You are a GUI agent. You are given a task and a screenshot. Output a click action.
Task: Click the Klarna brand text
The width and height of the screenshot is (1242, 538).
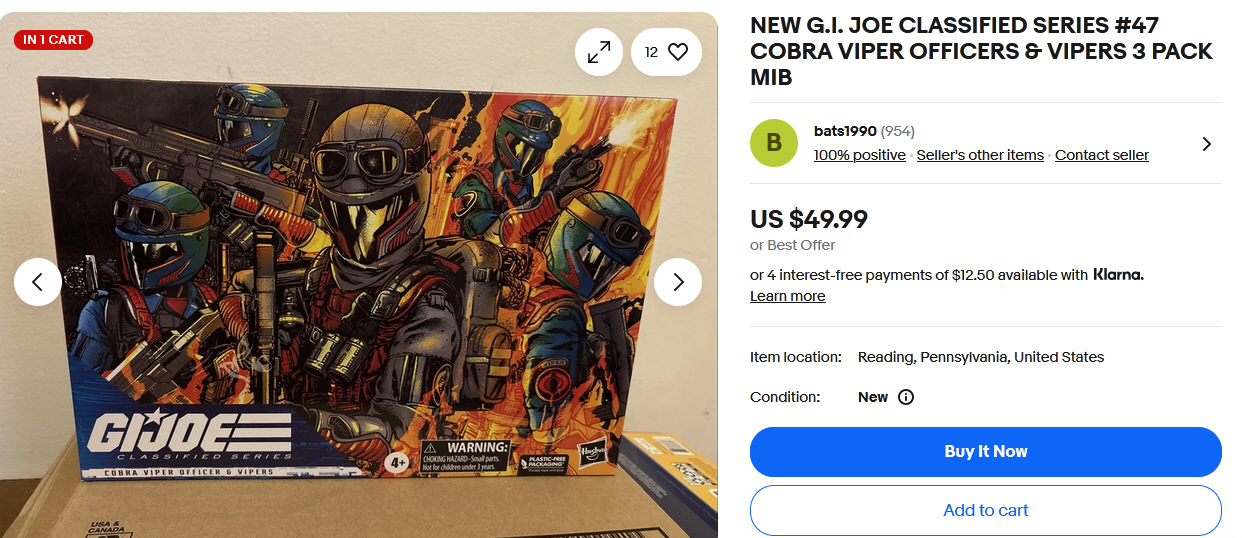(x=1118, y=274)
